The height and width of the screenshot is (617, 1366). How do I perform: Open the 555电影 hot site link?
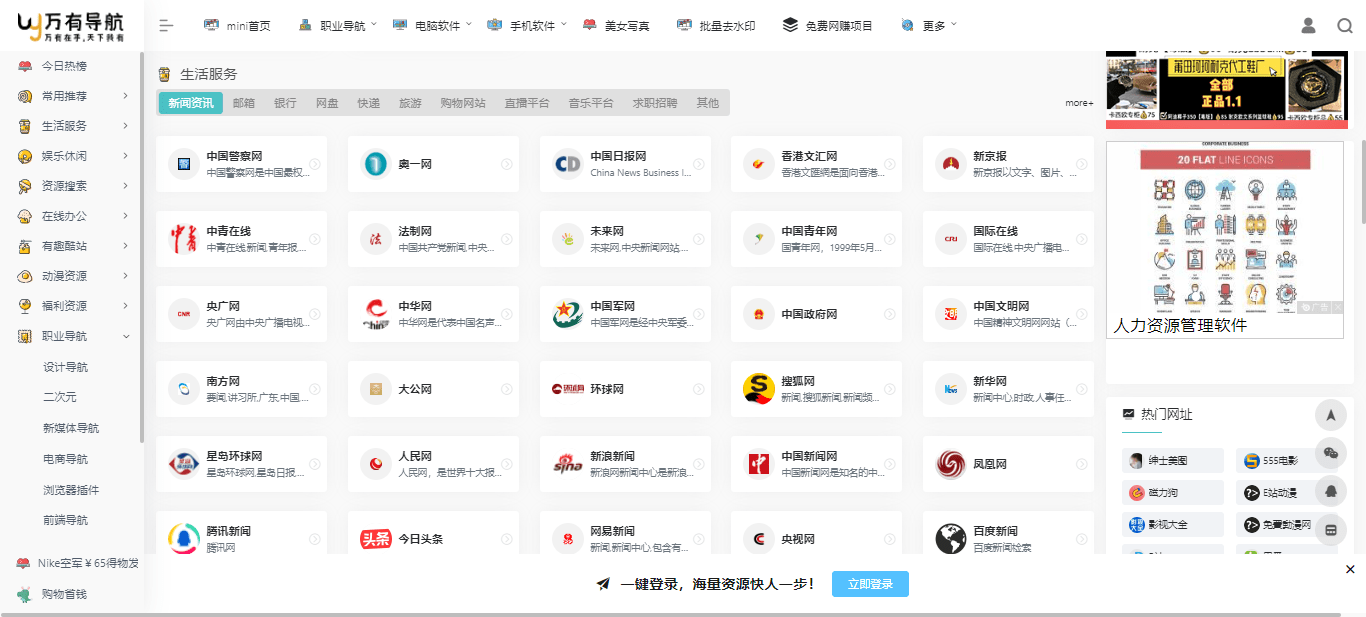pyautogui.click(x=1287, y=461)
